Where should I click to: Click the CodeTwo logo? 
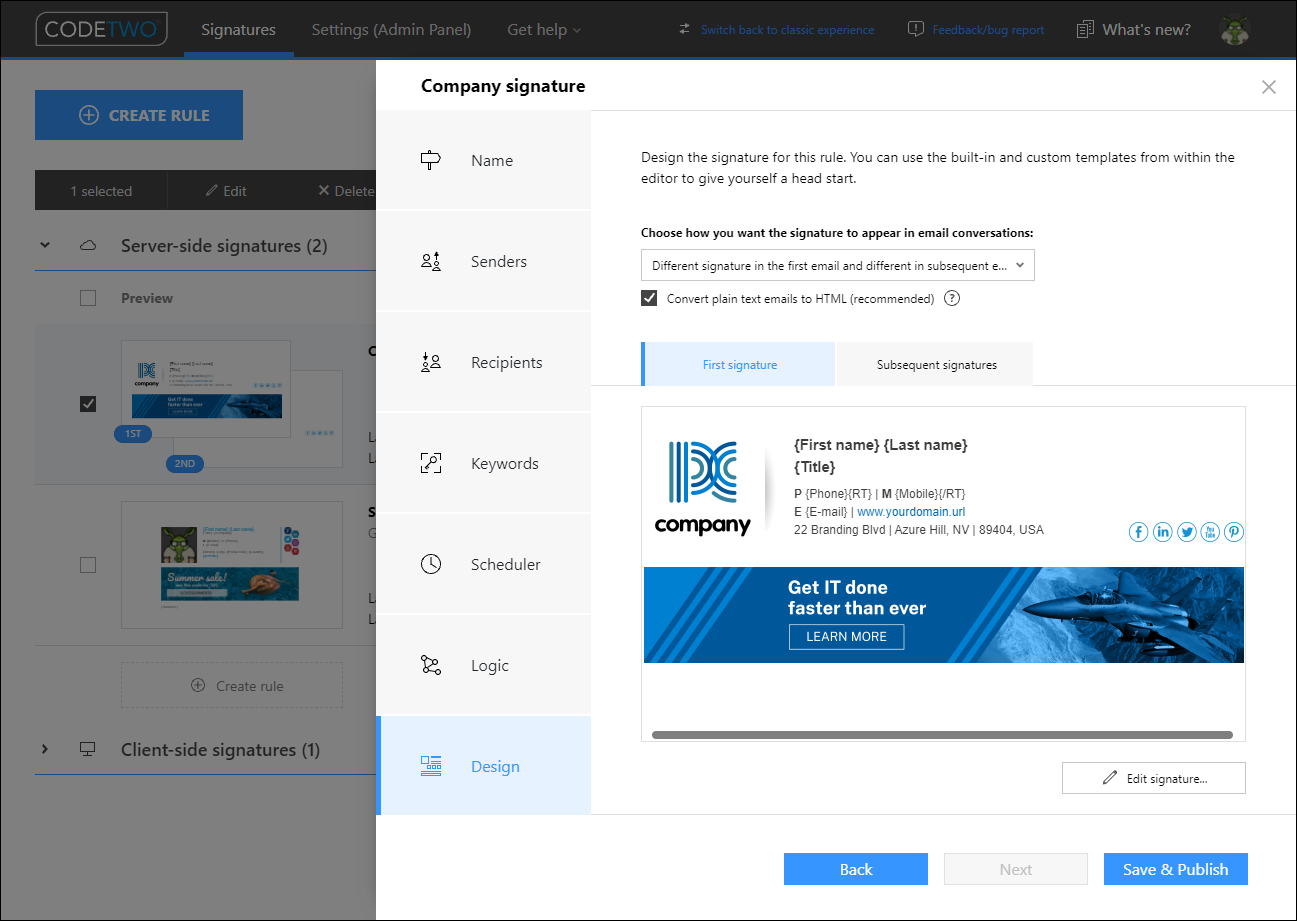tap(102, 29)
